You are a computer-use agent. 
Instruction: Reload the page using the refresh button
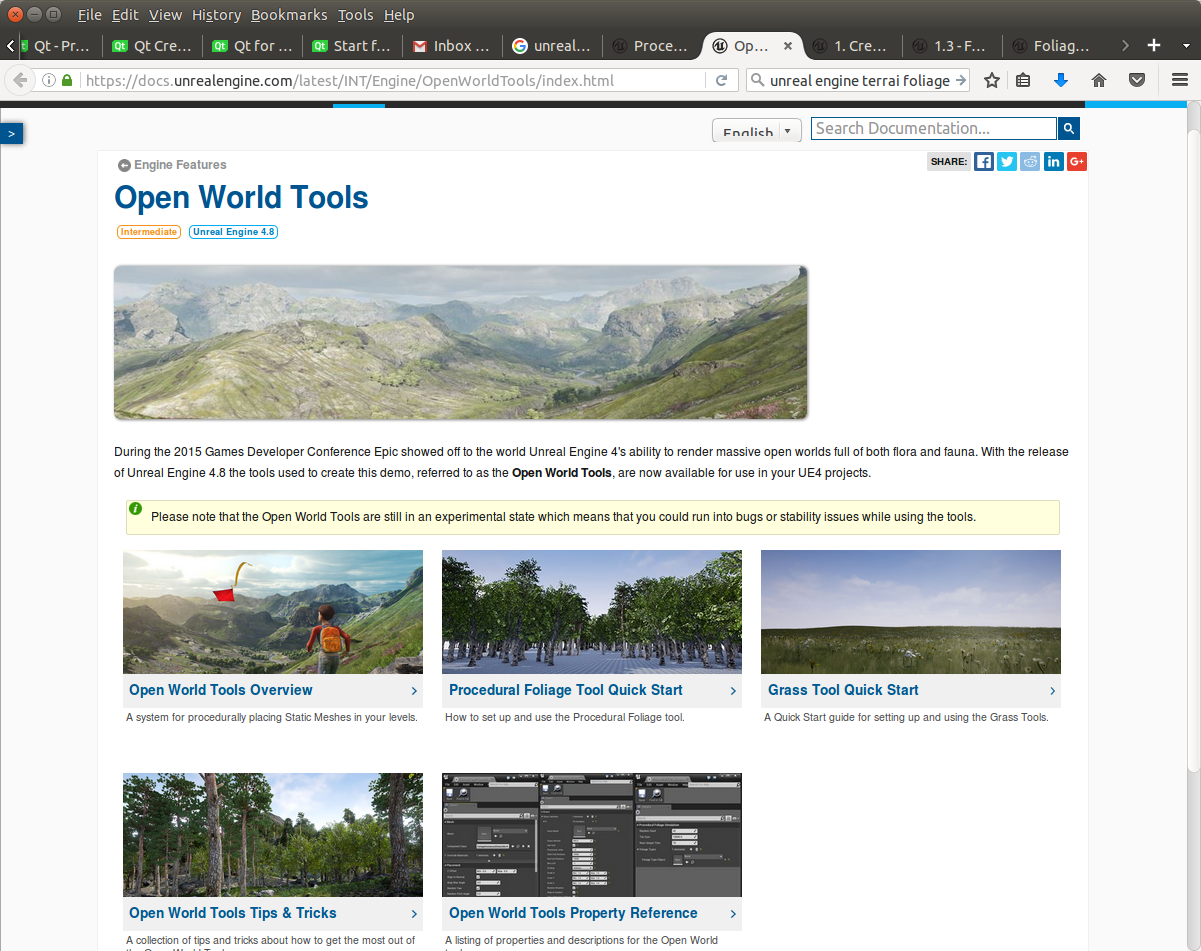tap(721, 80)
